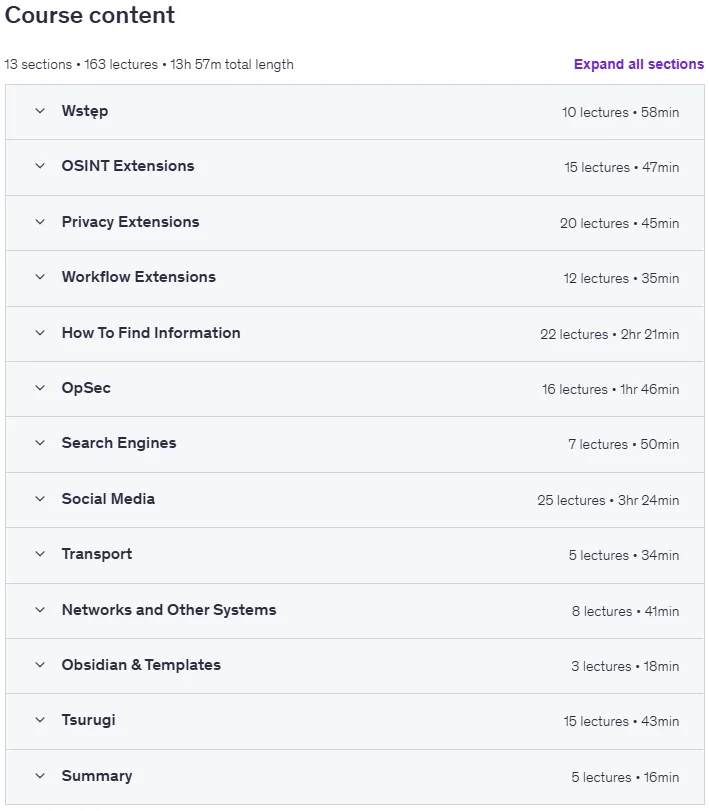
Task: Expand the Search Engines section
Action: [x=355, y=444]
